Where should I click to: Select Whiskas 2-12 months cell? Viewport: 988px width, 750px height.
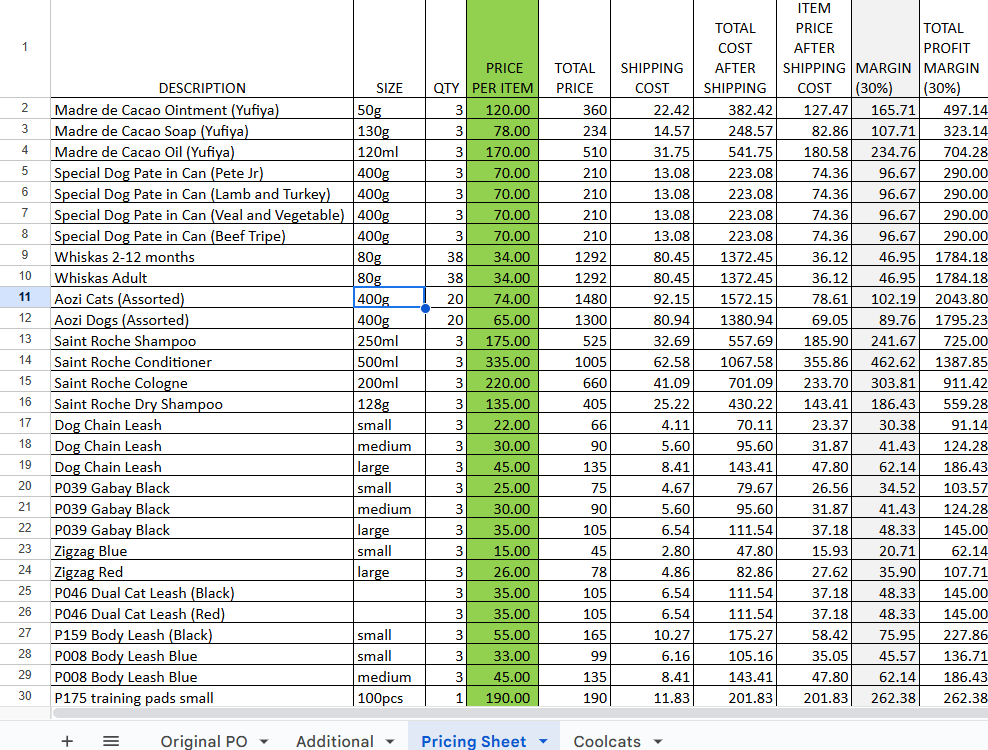pyautogui.click(x=202, y=257)
